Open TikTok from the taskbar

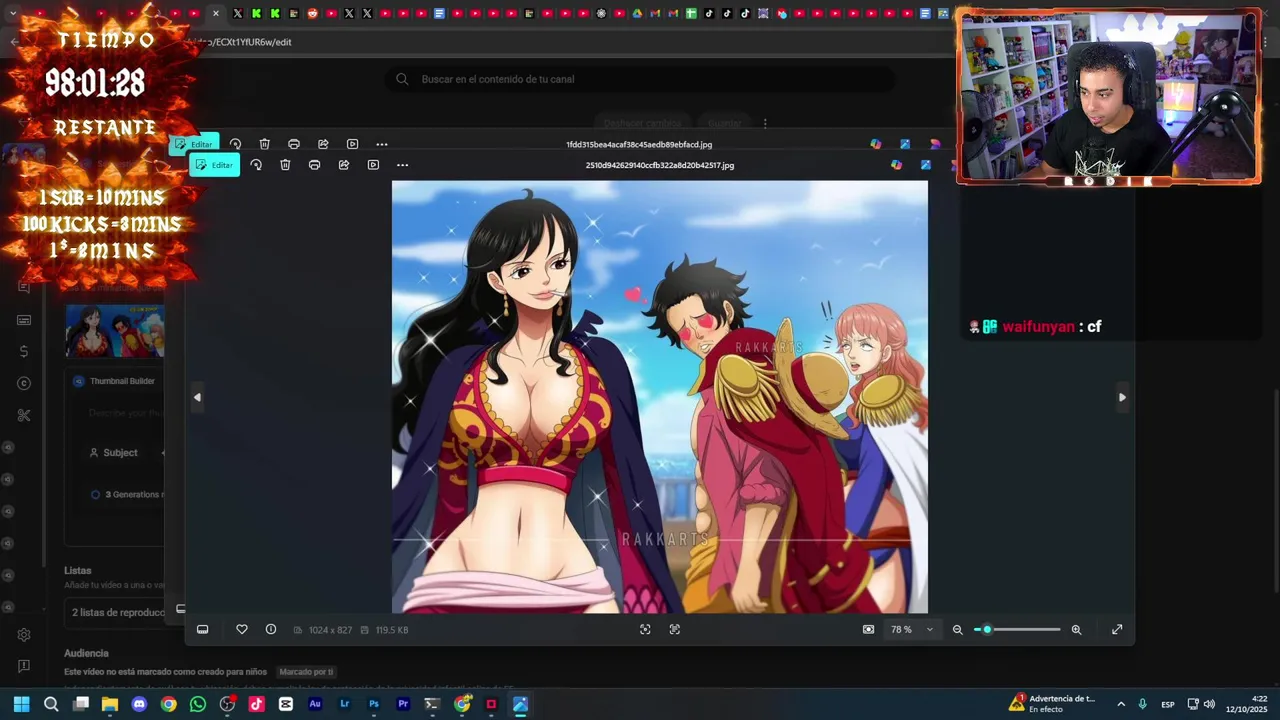coord(256,704)
